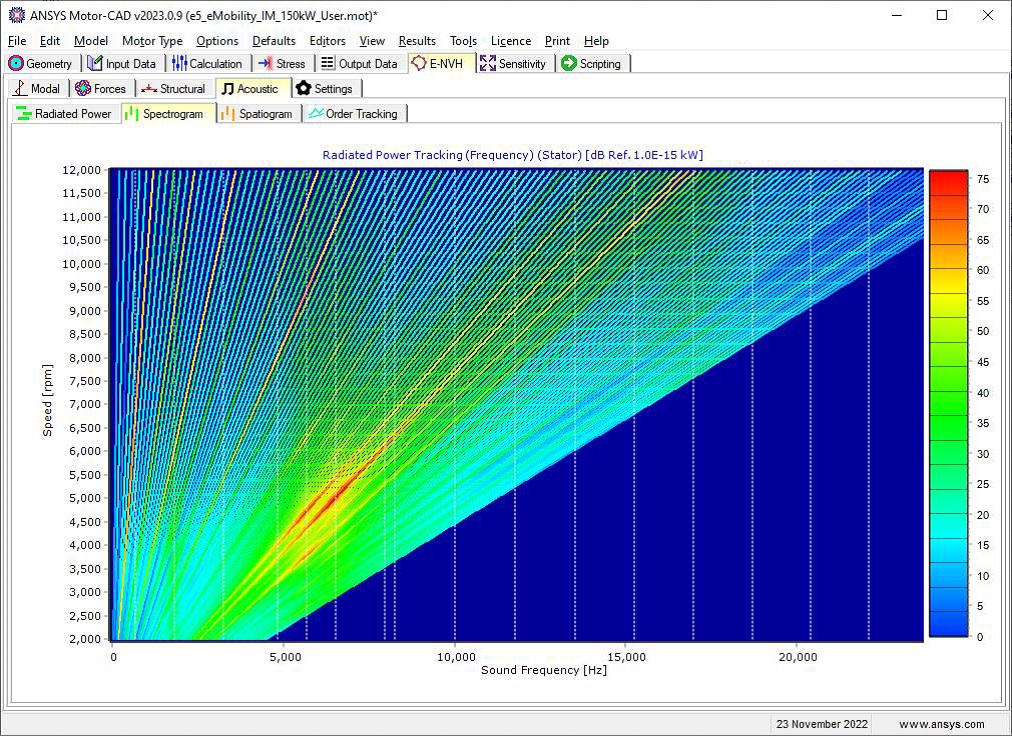The image size is (1012, 736).
Task: Select the Structural sub-tab
Action: point(174,88)
